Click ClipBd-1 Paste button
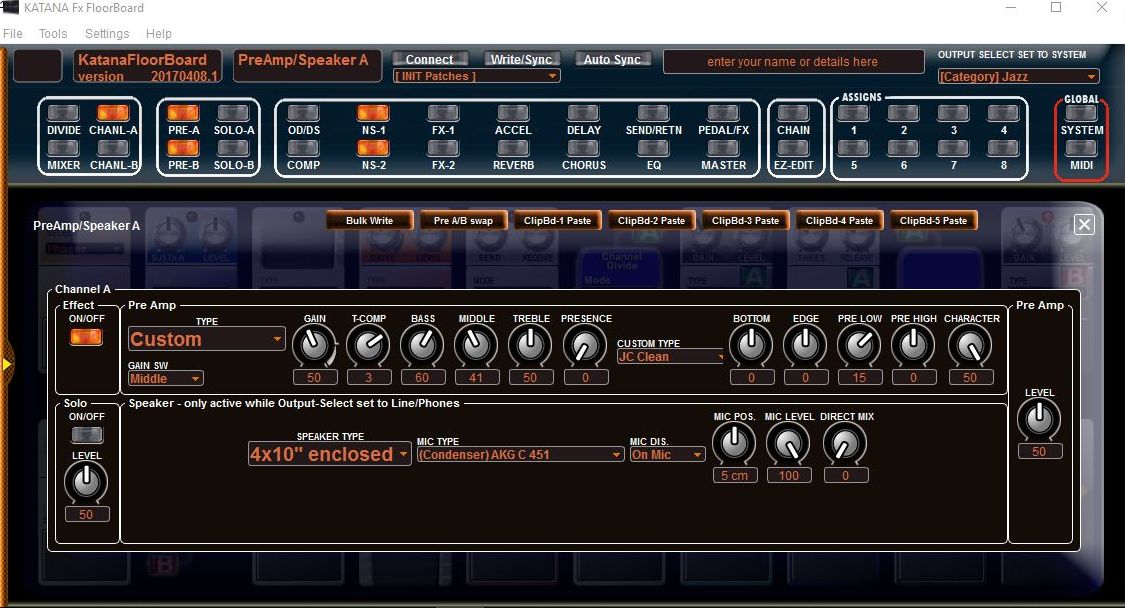This screenshot has height=608, width=1125. 557,220
